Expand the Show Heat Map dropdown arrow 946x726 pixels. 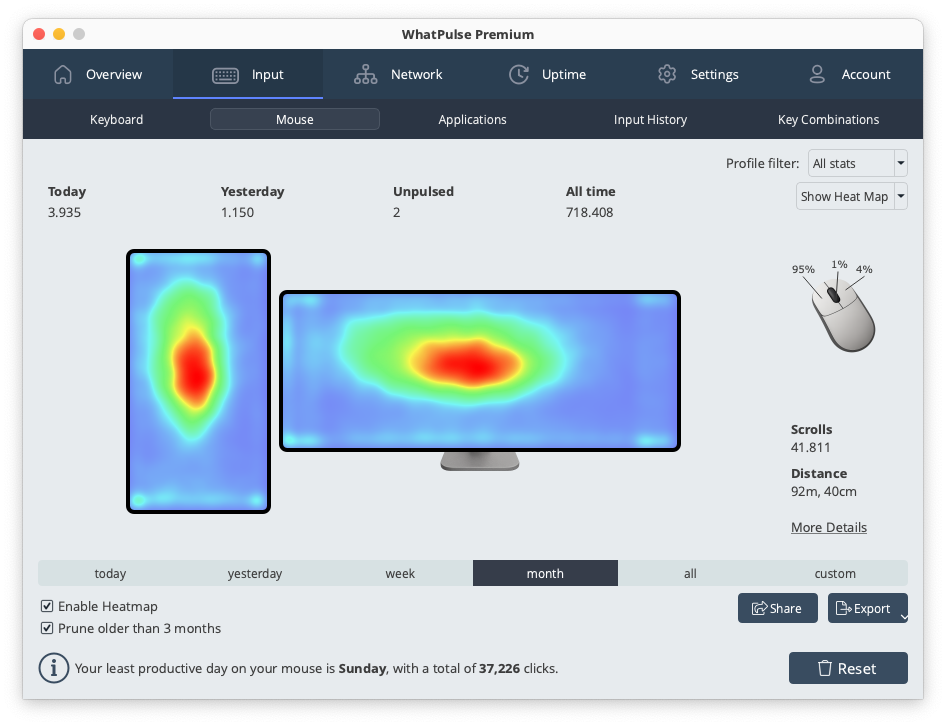900,196
